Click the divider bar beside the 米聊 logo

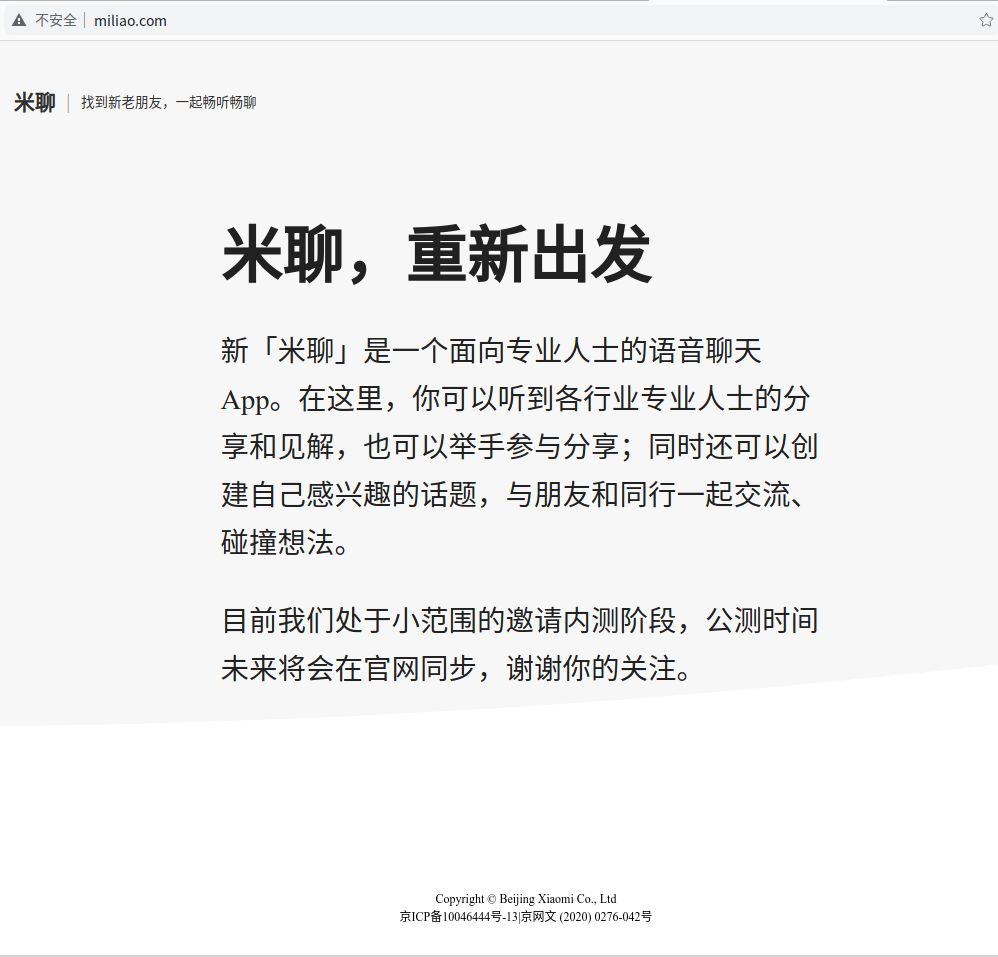click(x=67, y=101)
